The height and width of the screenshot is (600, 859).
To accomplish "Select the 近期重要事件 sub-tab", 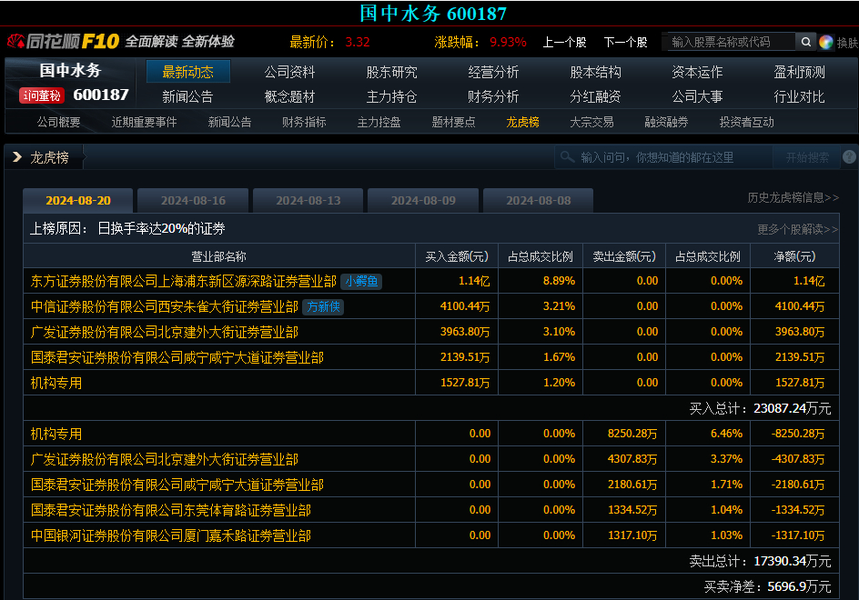I will tap(144, 122).
